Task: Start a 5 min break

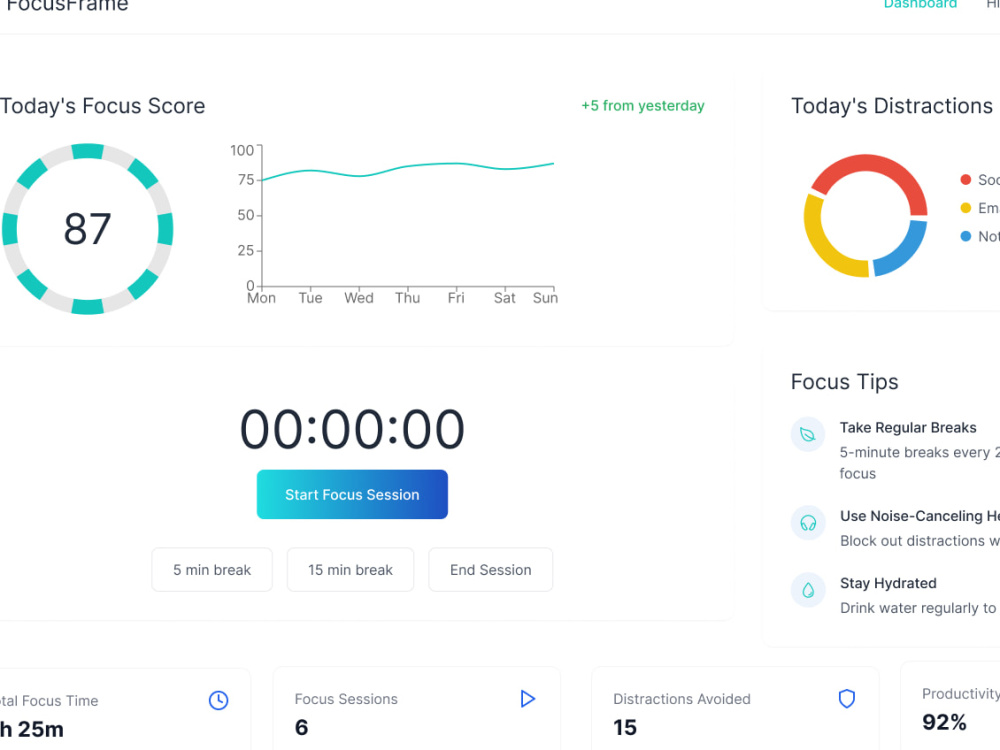Action: pyautogui.click(x=212, y=570)
